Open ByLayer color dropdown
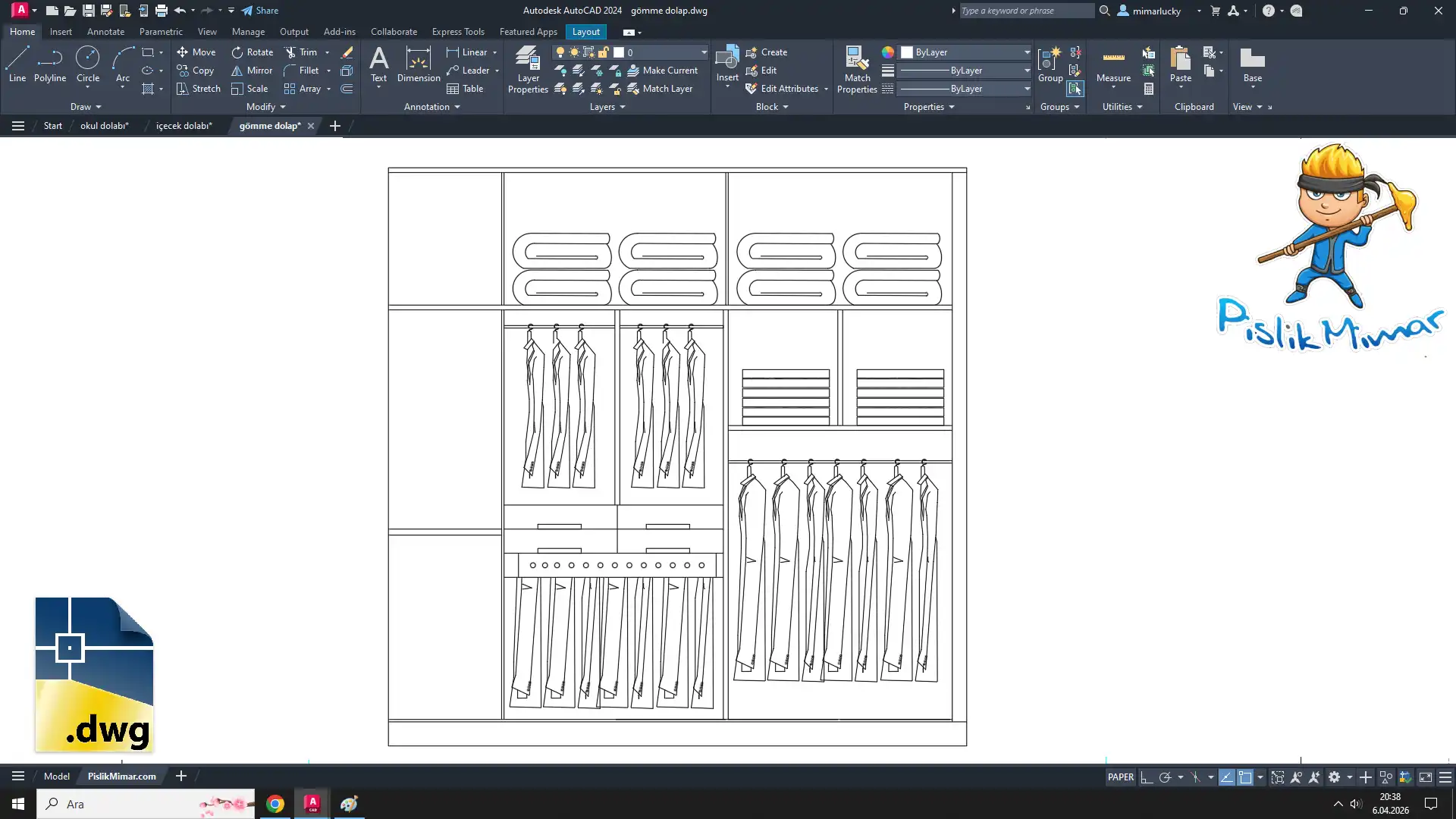 point(1027,52)
